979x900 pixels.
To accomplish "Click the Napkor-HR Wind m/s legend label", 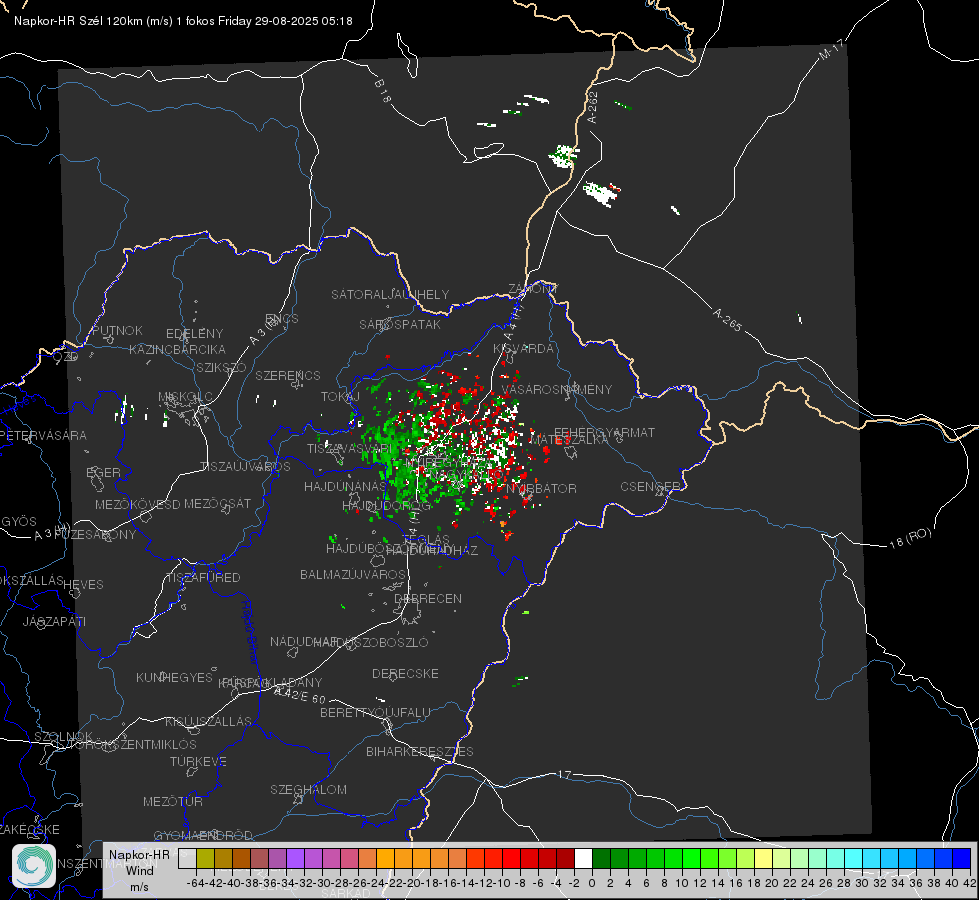I will click(139, 870).
